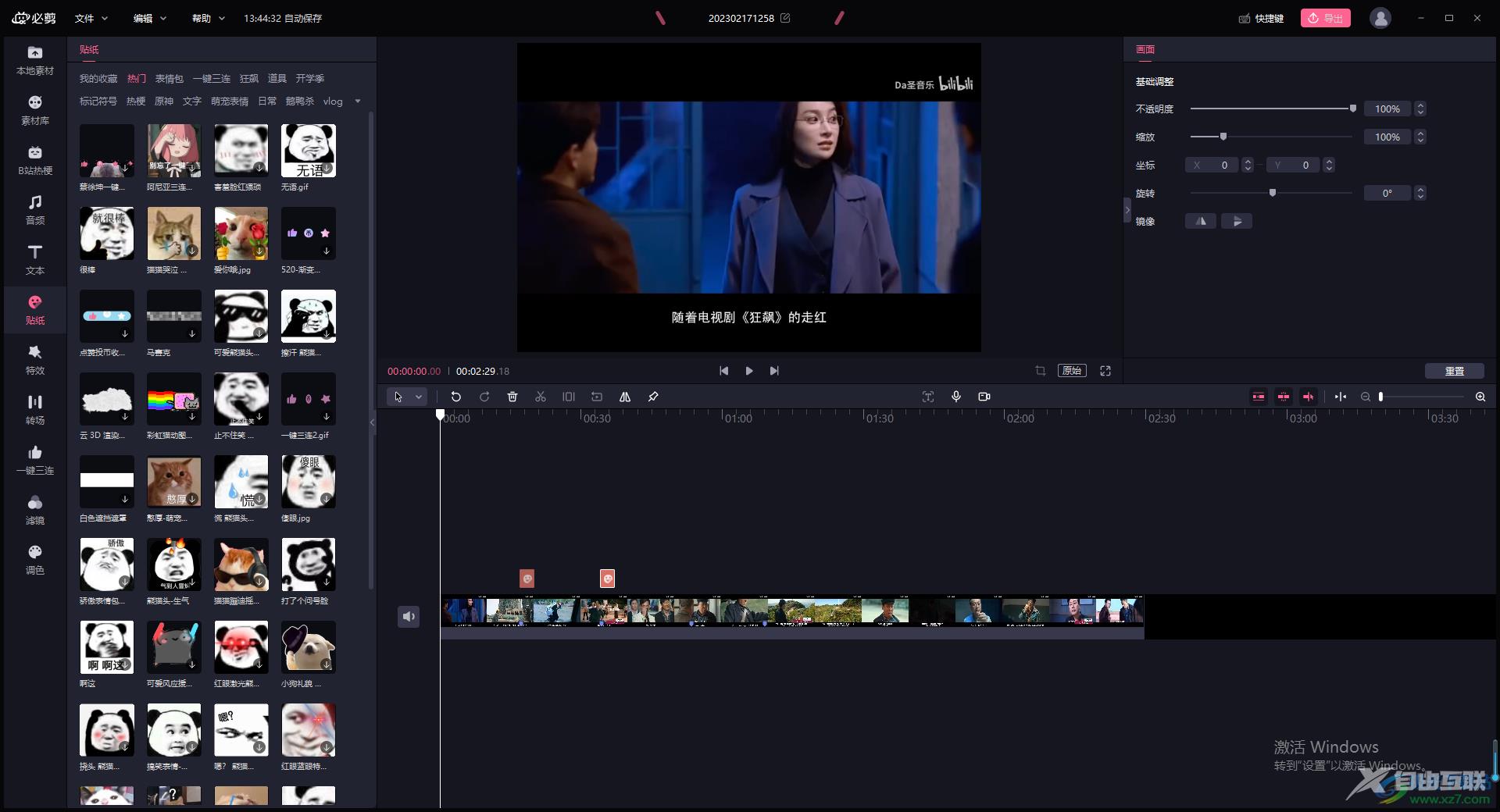The width and height of the screenshot is (1500, 812).
Task: Toggle vertical mirror button in 镜像
Action: (x=1237, y=222)
